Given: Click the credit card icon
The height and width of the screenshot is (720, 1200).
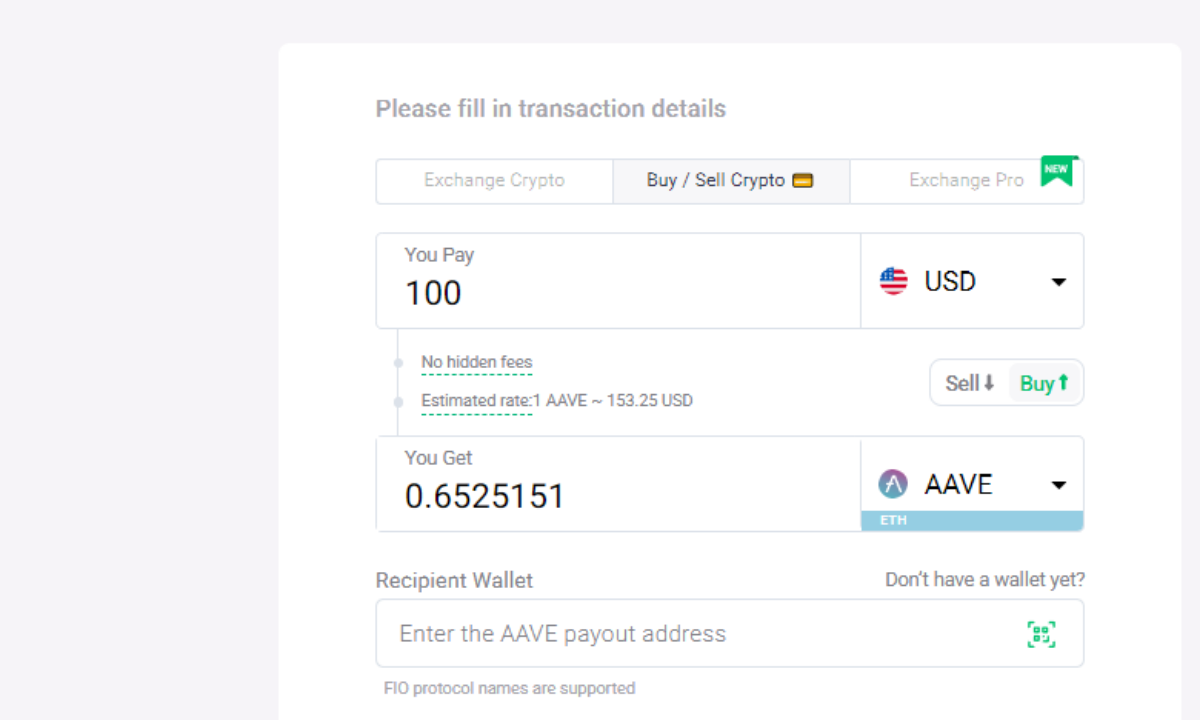Looking at the screenshot, I should pos(802,181).
